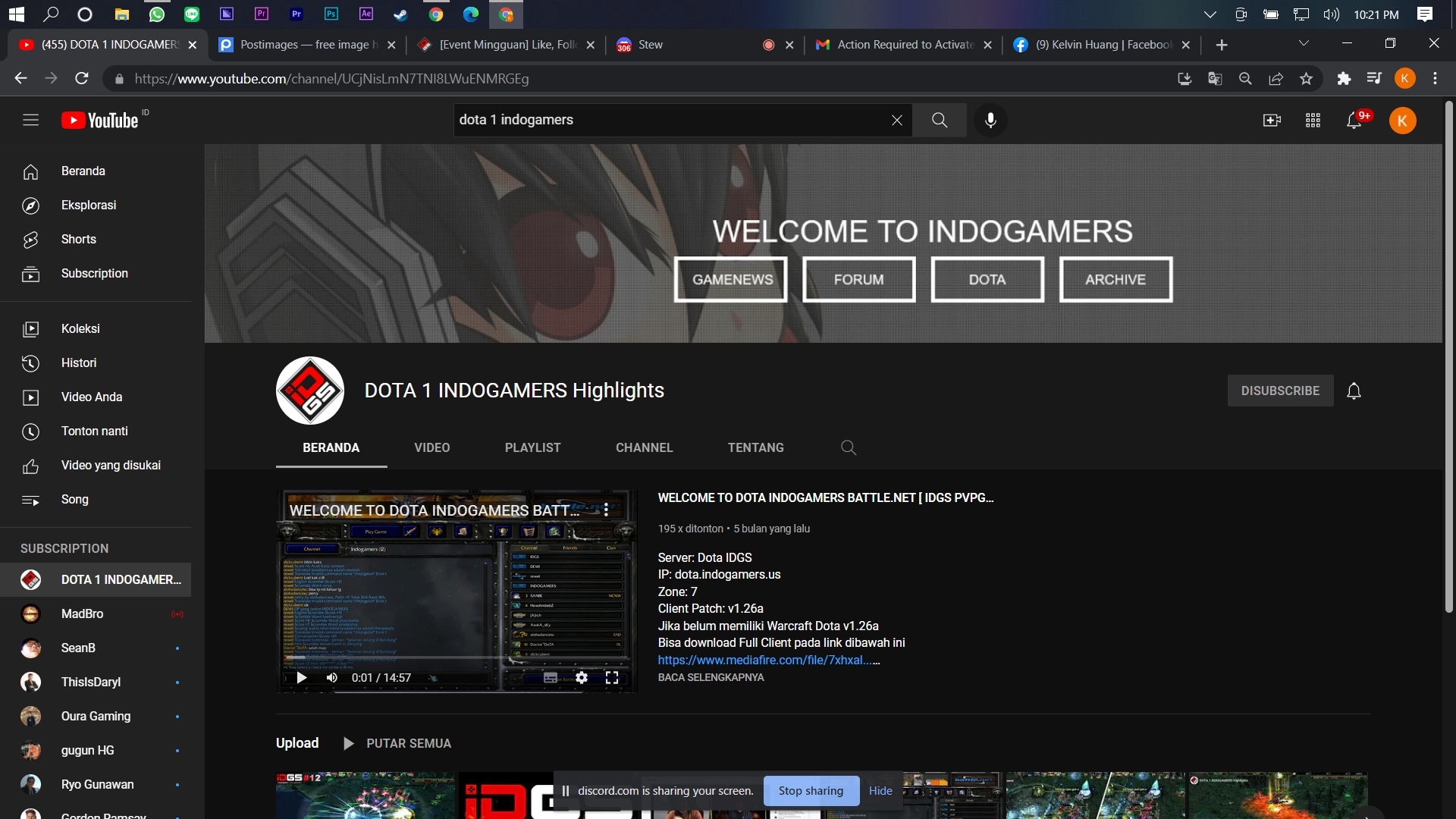The image size is (1456, 819).
Task: Click the DISUBSCRIBE button
Action: 1280,391
